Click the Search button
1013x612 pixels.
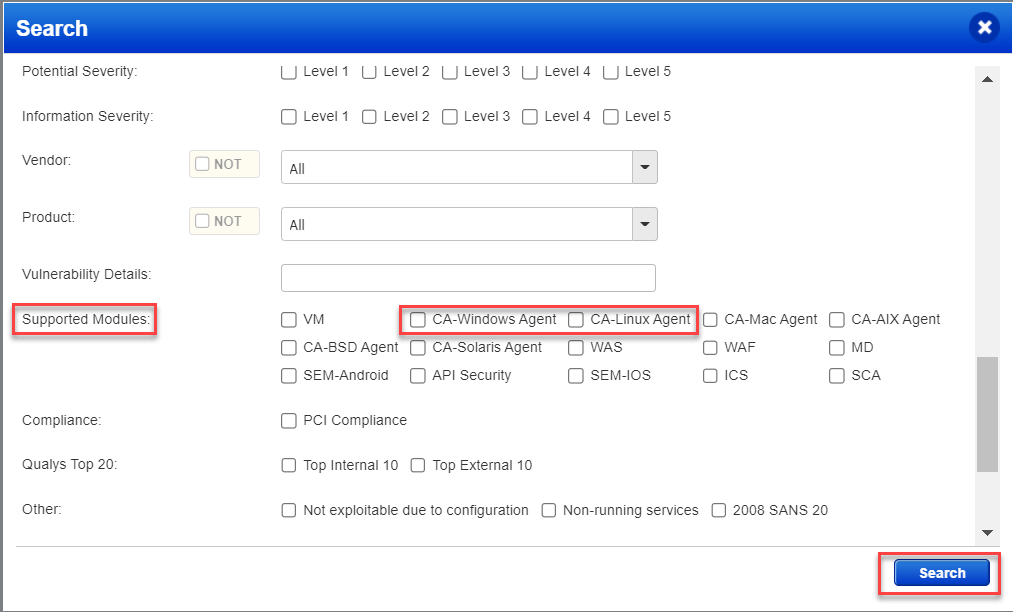click(939, 573)
